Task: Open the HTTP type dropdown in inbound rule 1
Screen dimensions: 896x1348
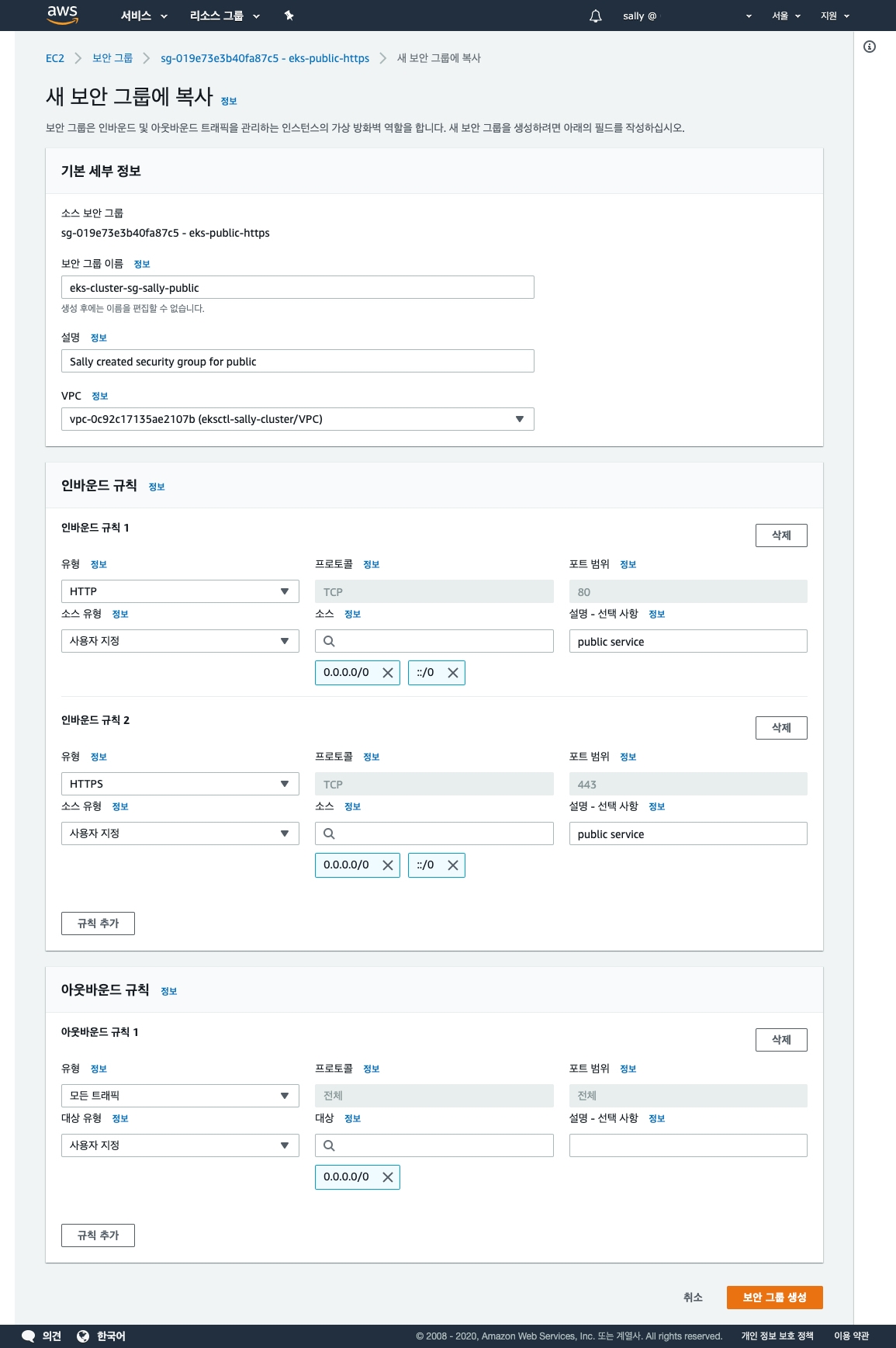Action: [180, 591]
